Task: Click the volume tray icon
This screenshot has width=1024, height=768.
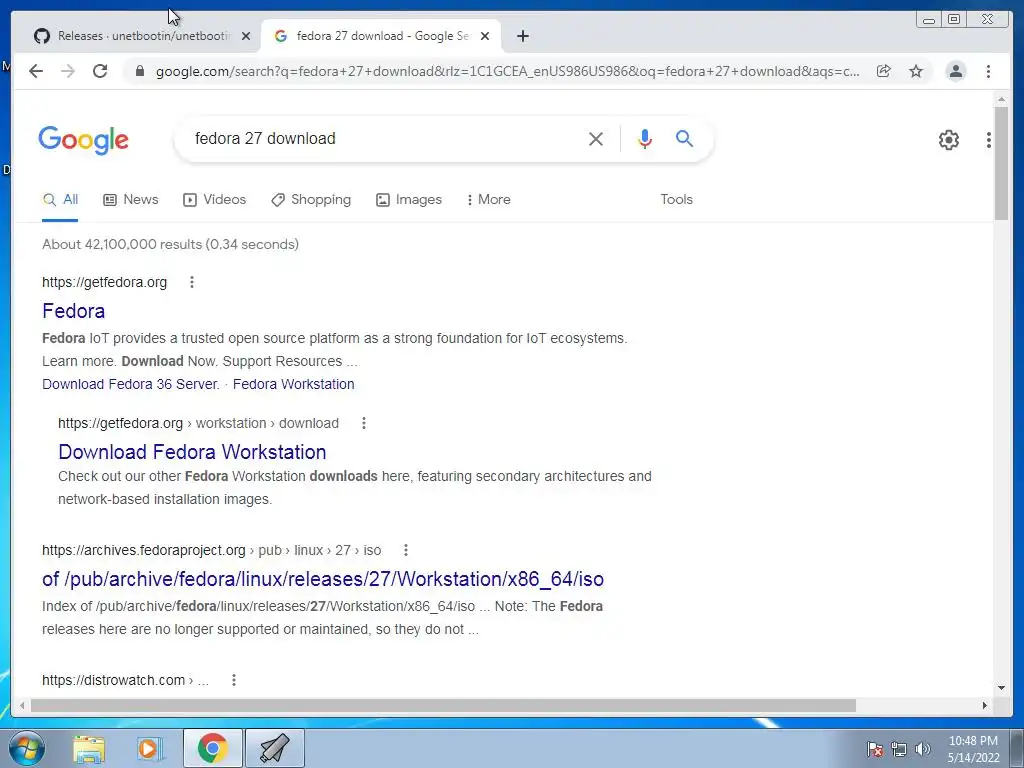Action: point(923,749)
